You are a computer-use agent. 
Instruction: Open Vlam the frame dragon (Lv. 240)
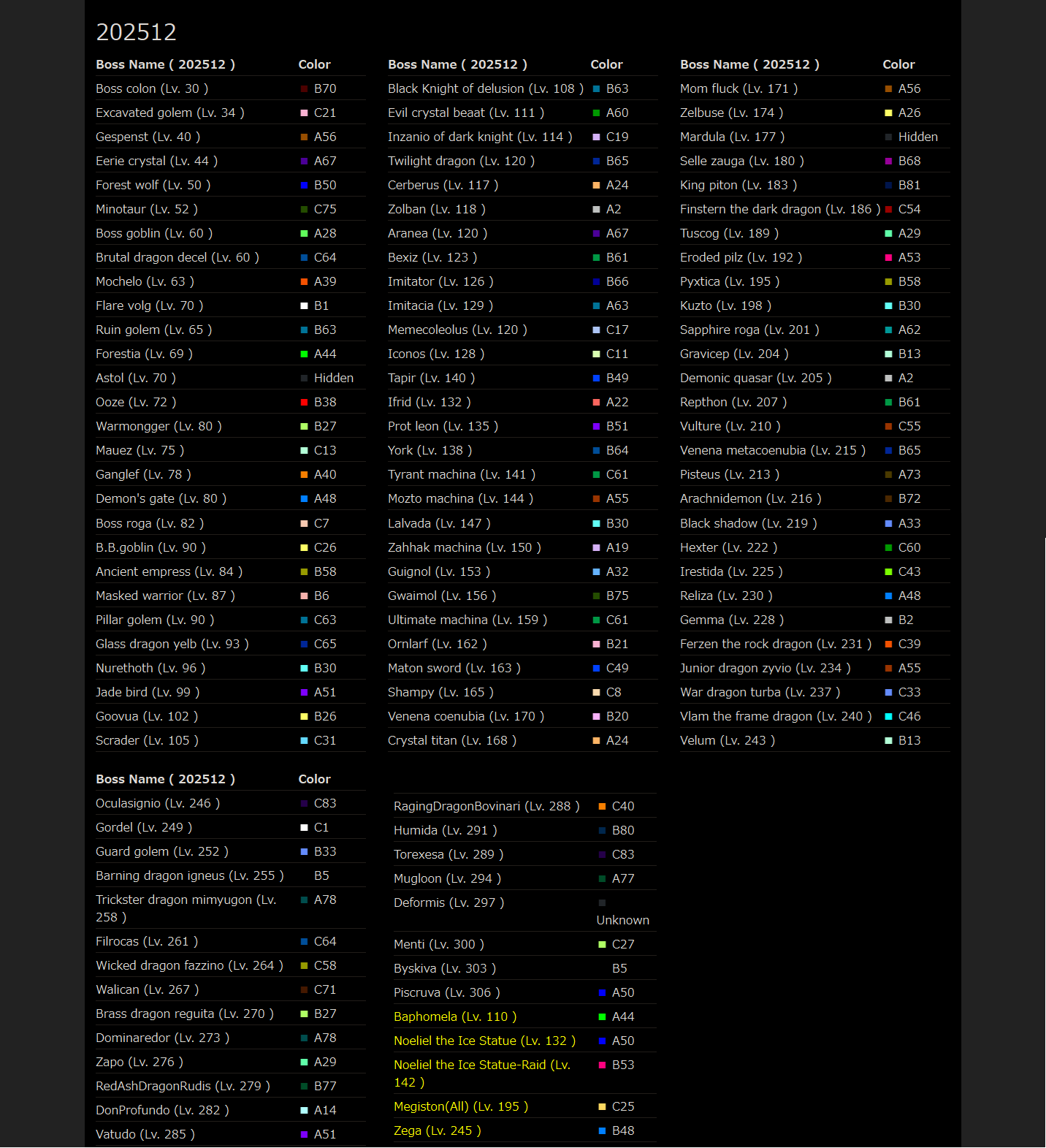(x=776, y=716)
